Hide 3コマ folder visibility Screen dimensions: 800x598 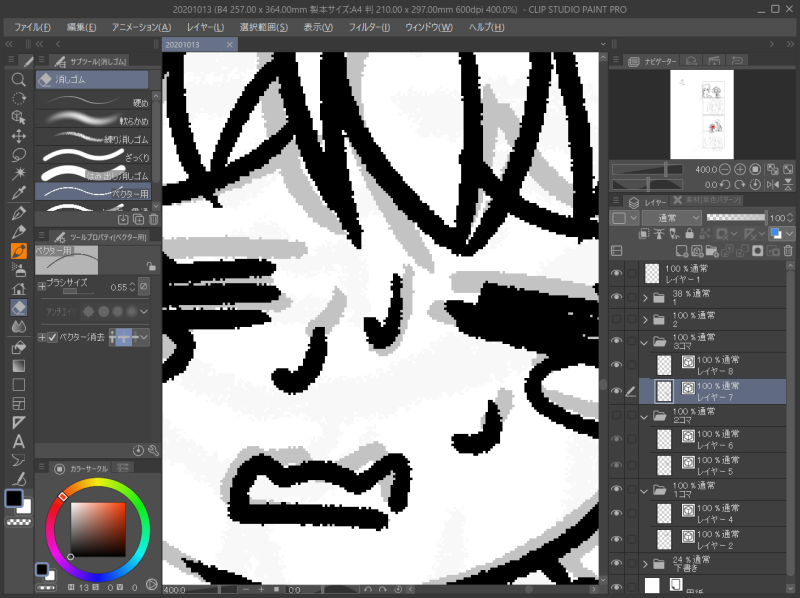point(616,341)
